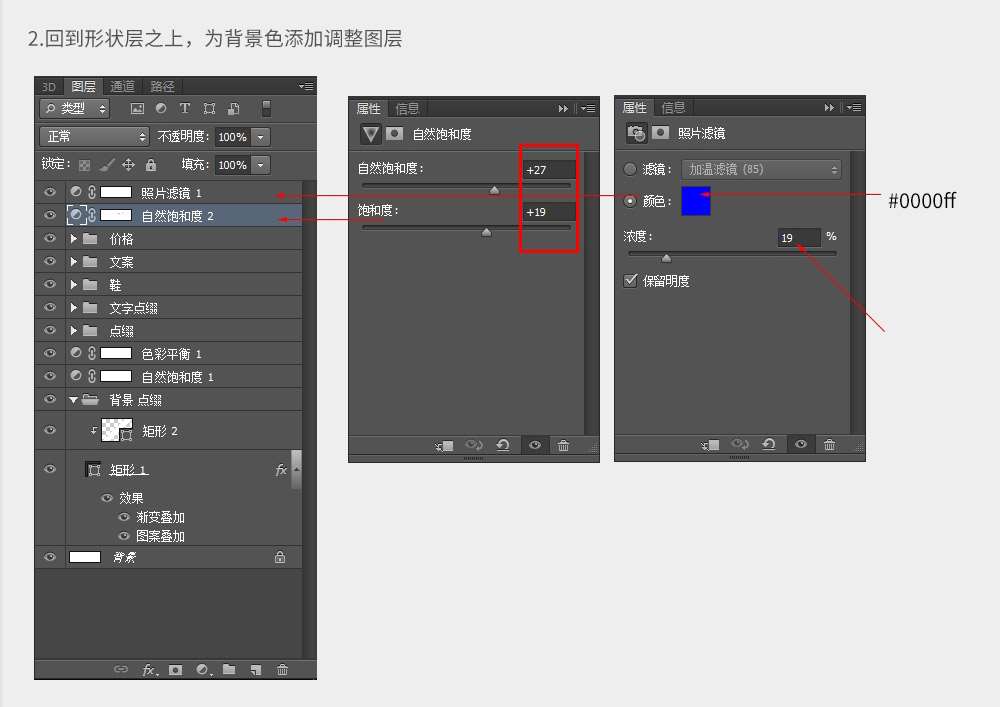The image size is (1000, 707).
Task: Click trash icon in Vibrance properties panel
Action: tap(563, 445)
